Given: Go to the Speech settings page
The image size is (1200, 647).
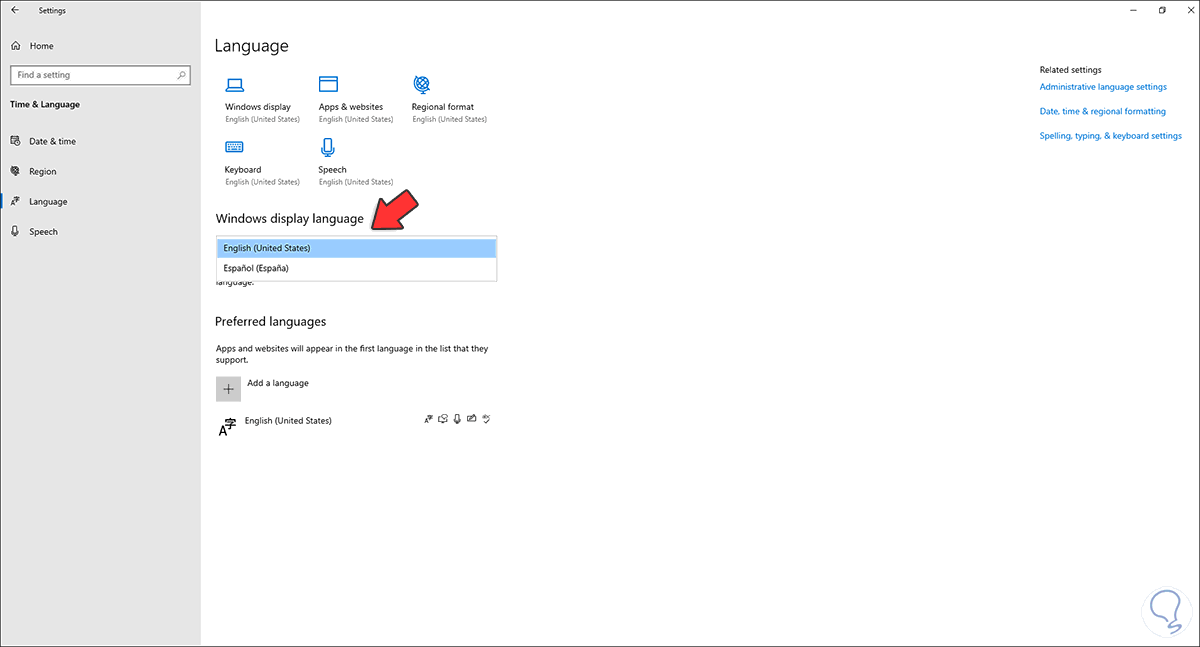Looking at the screenshot, I should (44, 231).
